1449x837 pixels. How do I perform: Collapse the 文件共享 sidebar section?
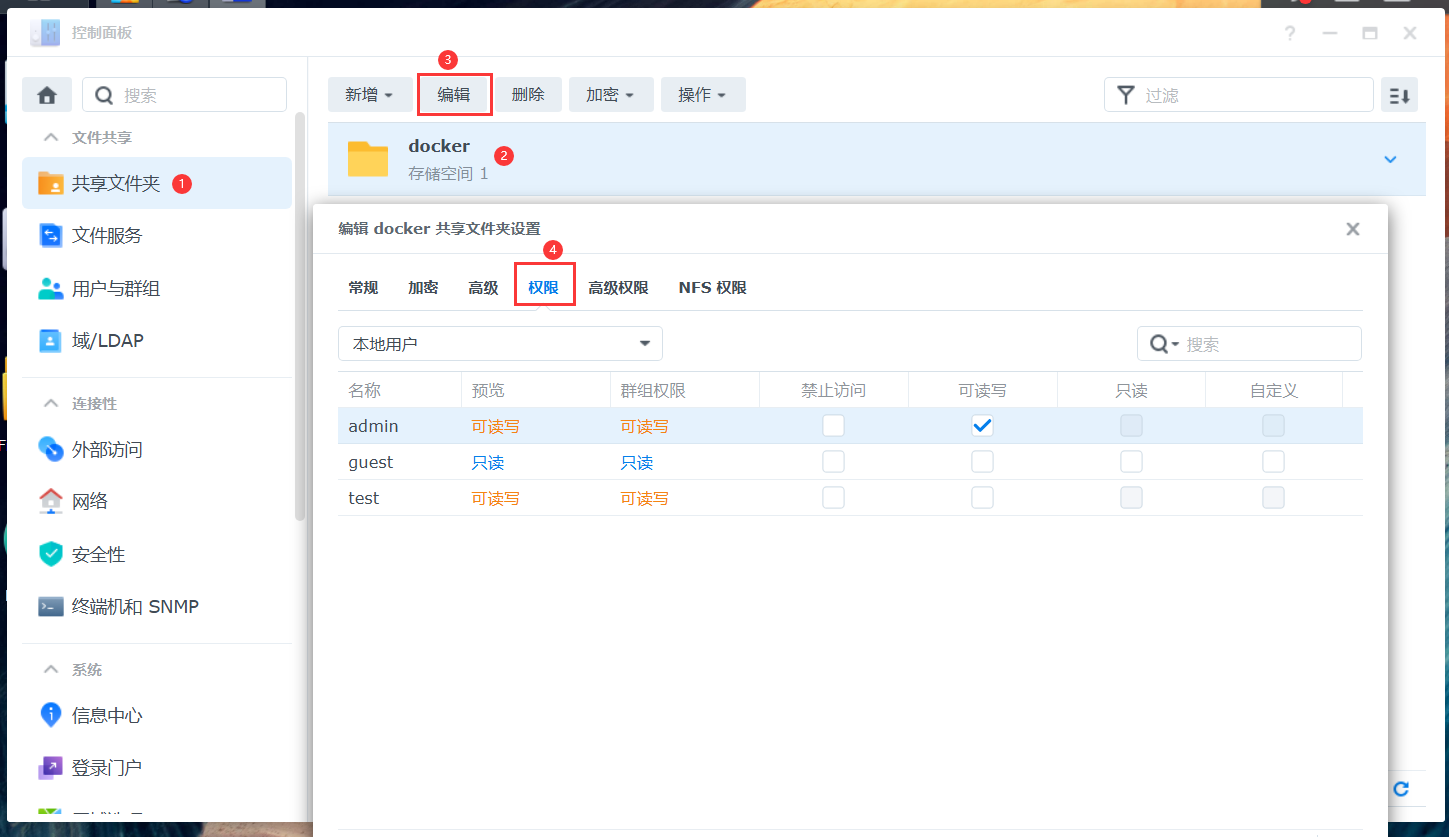click(51, 137)
